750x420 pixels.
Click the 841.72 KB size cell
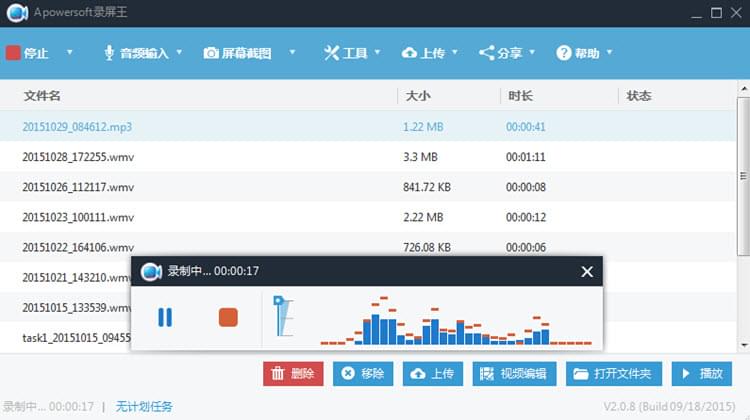[427, 187]
